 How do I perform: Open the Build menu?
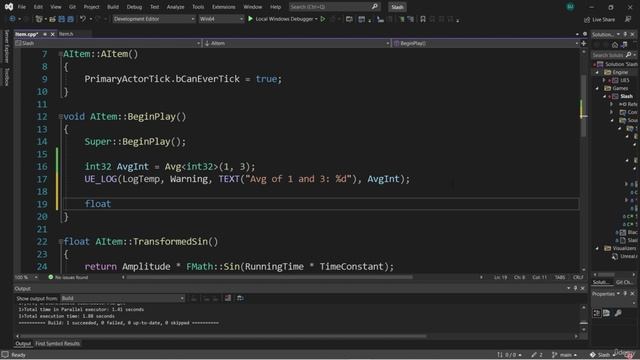(x=113, y=7)
